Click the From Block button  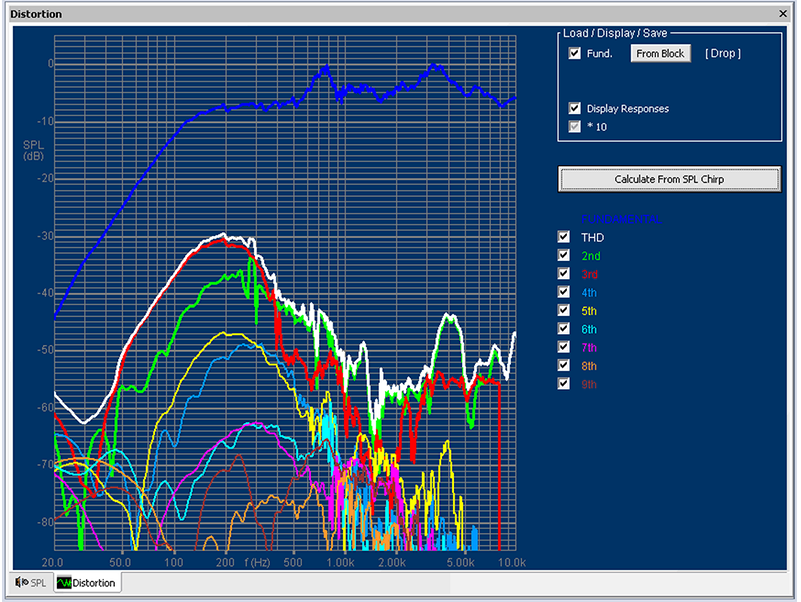660,54
